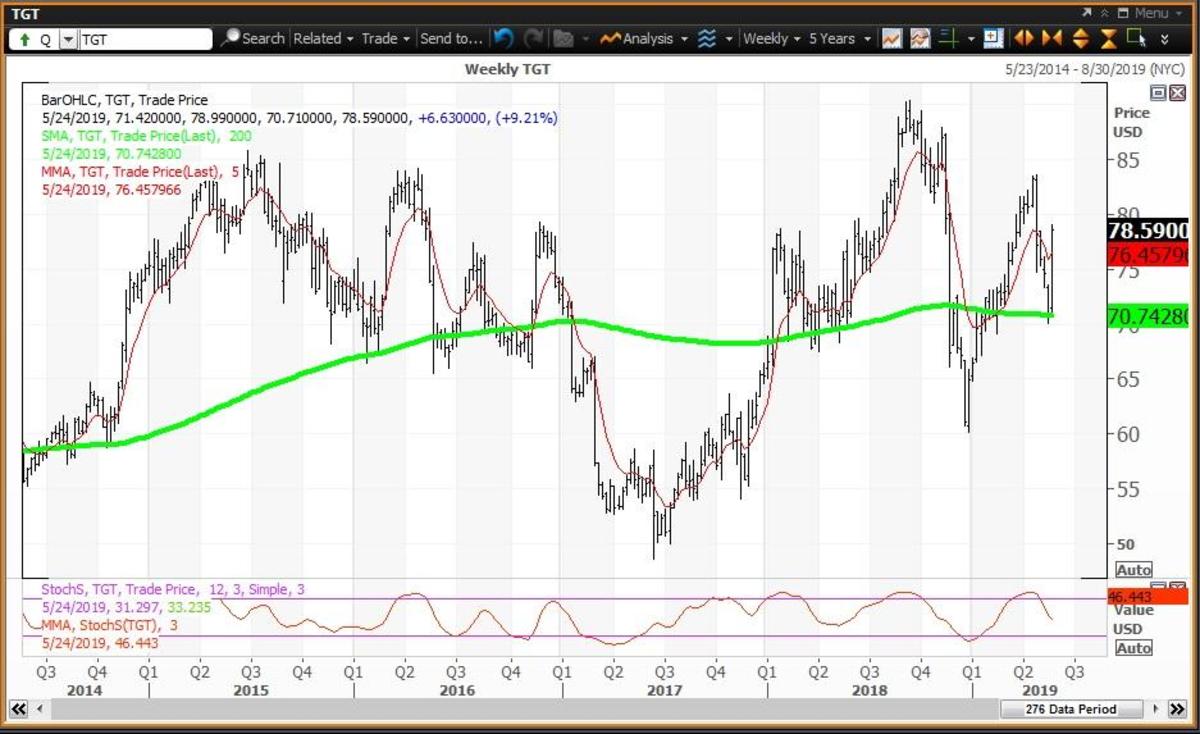Open the Weekly interval dropdown
The height and width of the screenshot is (734, 1200).
pyautogui.click(x=772, y=39)
